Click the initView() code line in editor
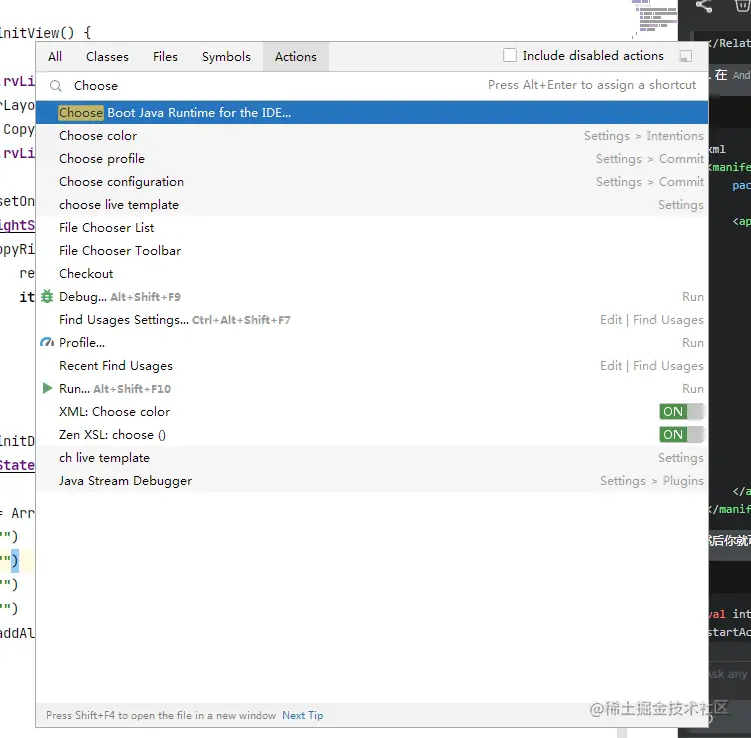 (46, 33)
